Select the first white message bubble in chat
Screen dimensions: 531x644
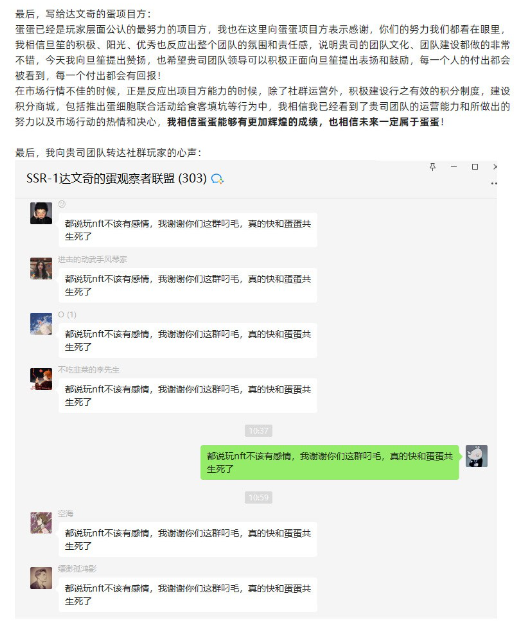tap(188, 230)
